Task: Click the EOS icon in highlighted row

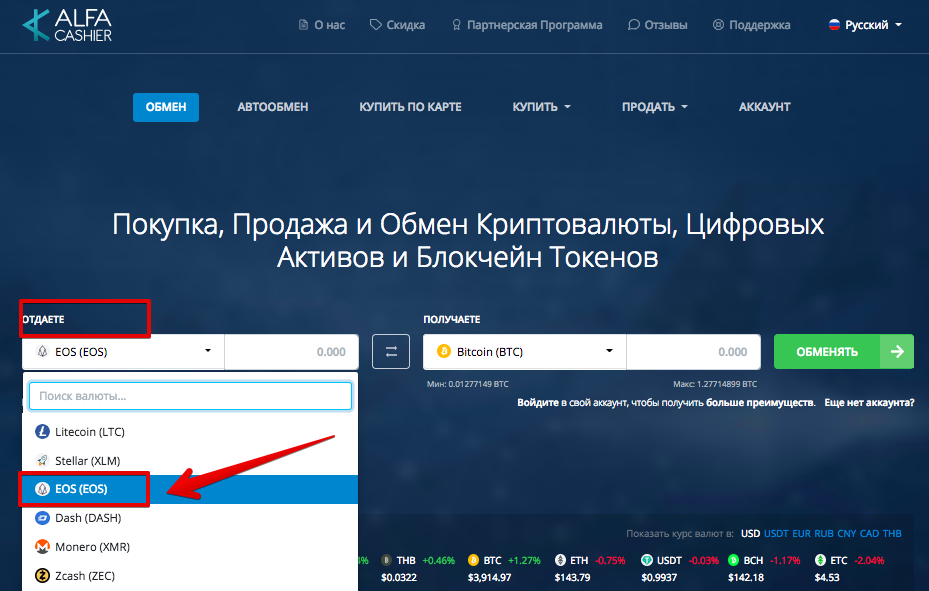Action: click(x=42, y=489)
